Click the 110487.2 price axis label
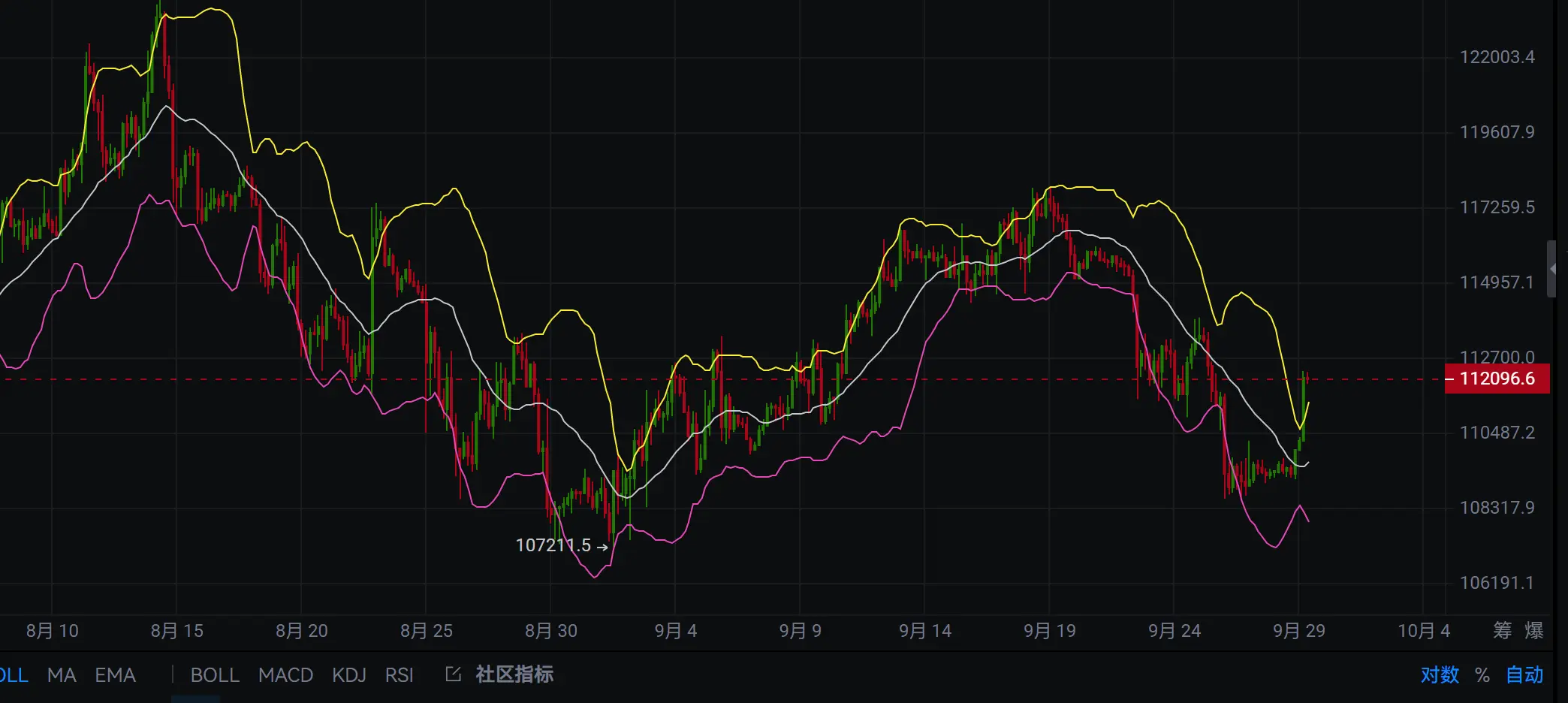Viewport: 1568px width, 703px height. pyautogui.click(x=1497, y=433)
